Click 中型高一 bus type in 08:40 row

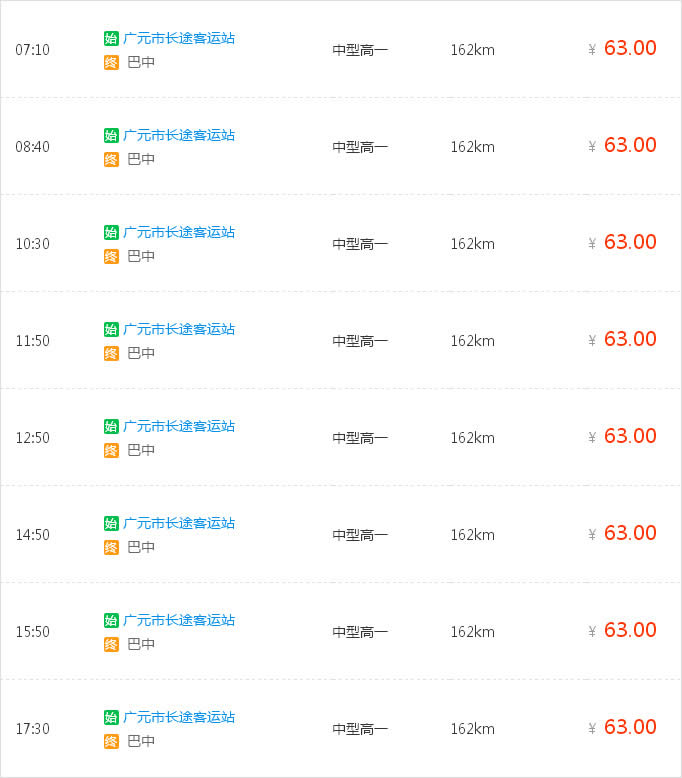[360, 147]
